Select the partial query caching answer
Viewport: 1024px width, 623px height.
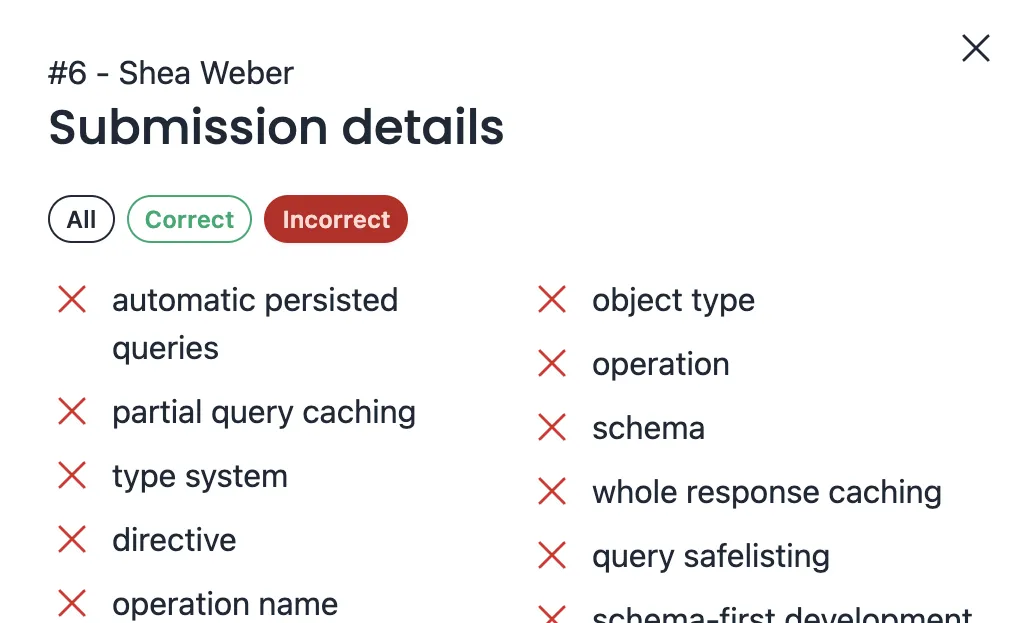click(264, 412)
